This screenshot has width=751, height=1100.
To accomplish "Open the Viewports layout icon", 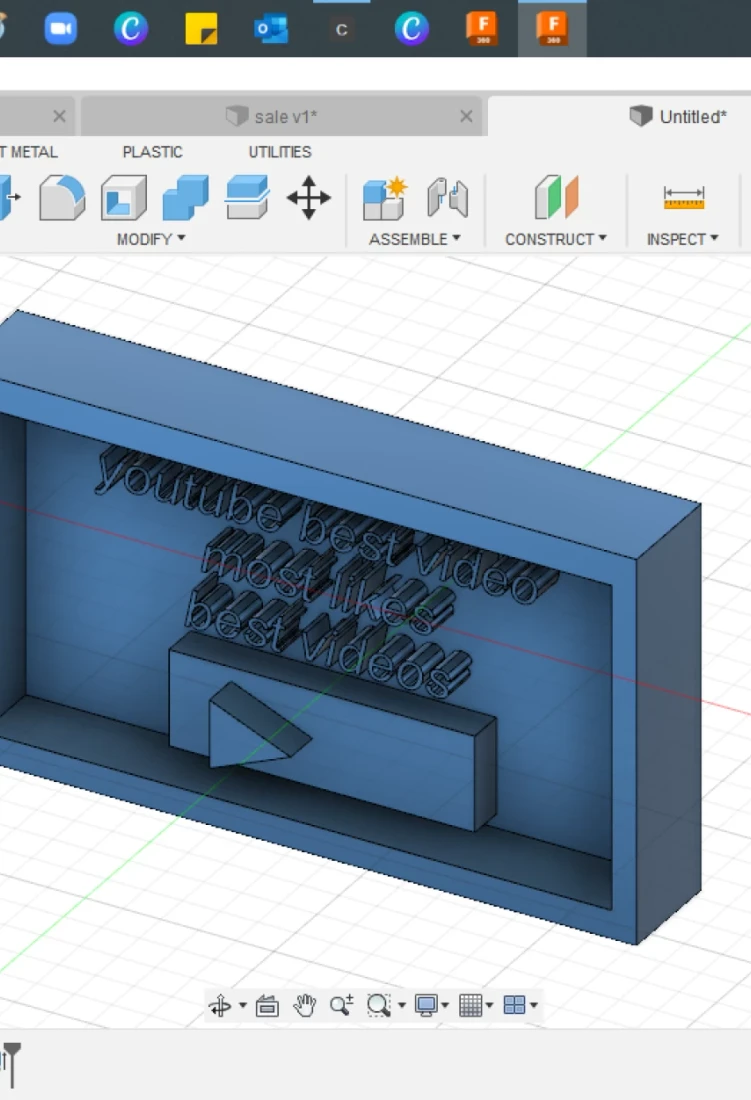I will (x=515, y=1005).
